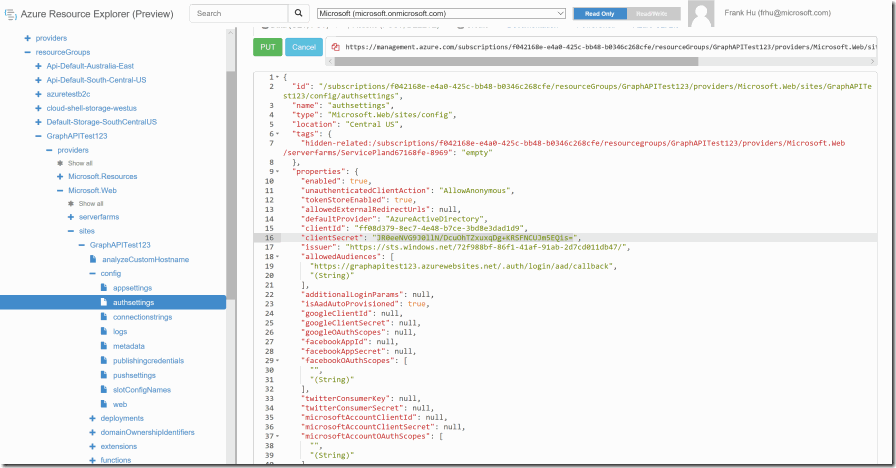
Task: Open the publishingcredentials config item
Action: 149,361
